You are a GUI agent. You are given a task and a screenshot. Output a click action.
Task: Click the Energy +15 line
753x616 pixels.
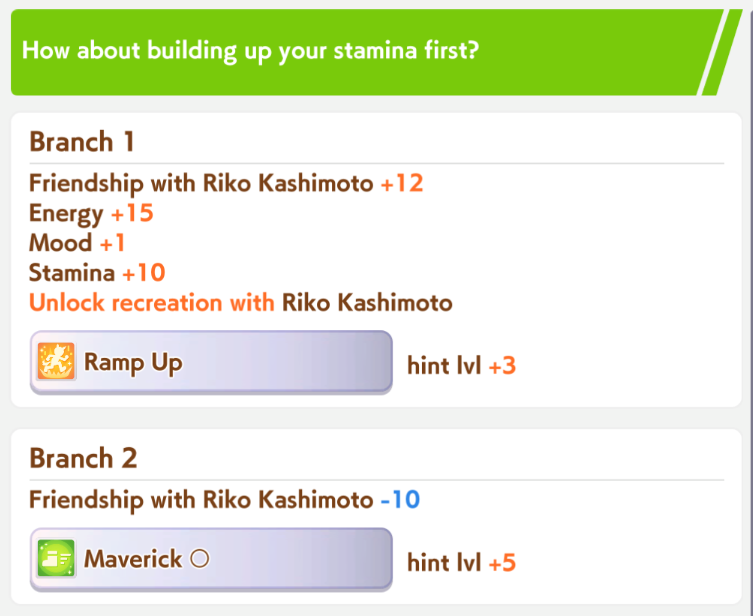[x=91, y=213]
